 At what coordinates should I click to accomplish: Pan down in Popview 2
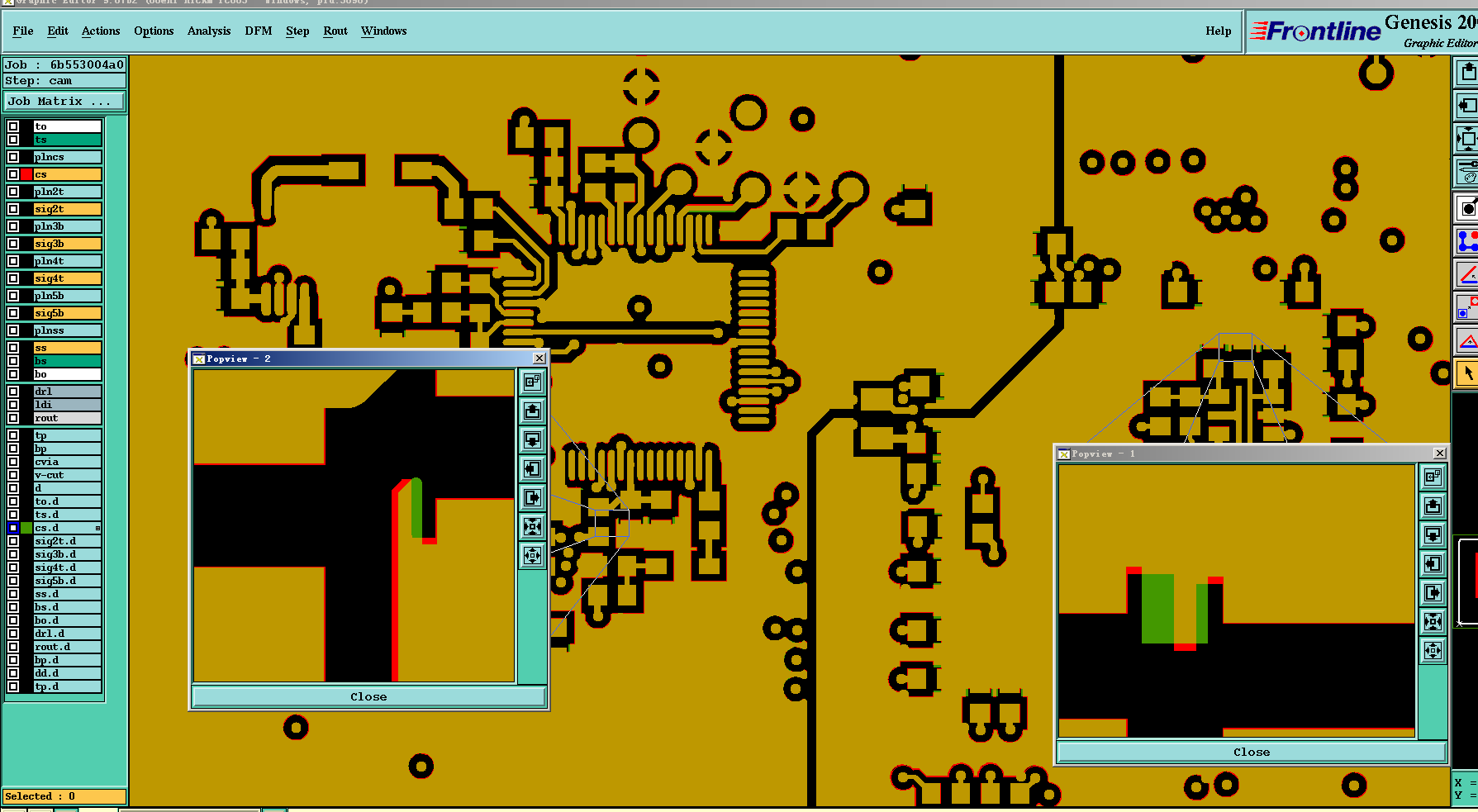point(532,439)
